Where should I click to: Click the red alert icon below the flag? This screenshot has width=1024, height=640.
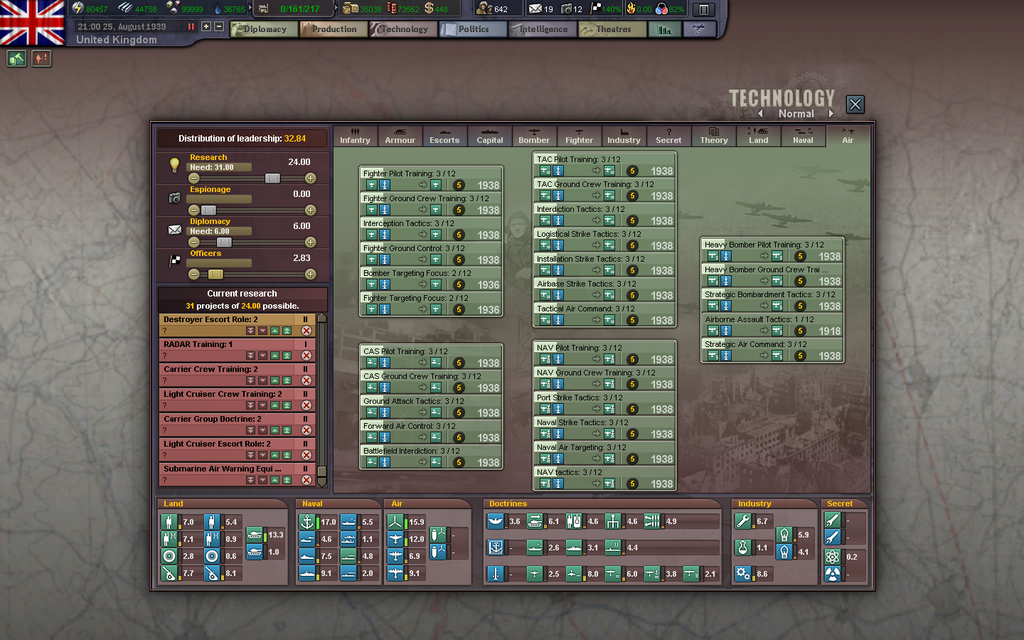41,58
